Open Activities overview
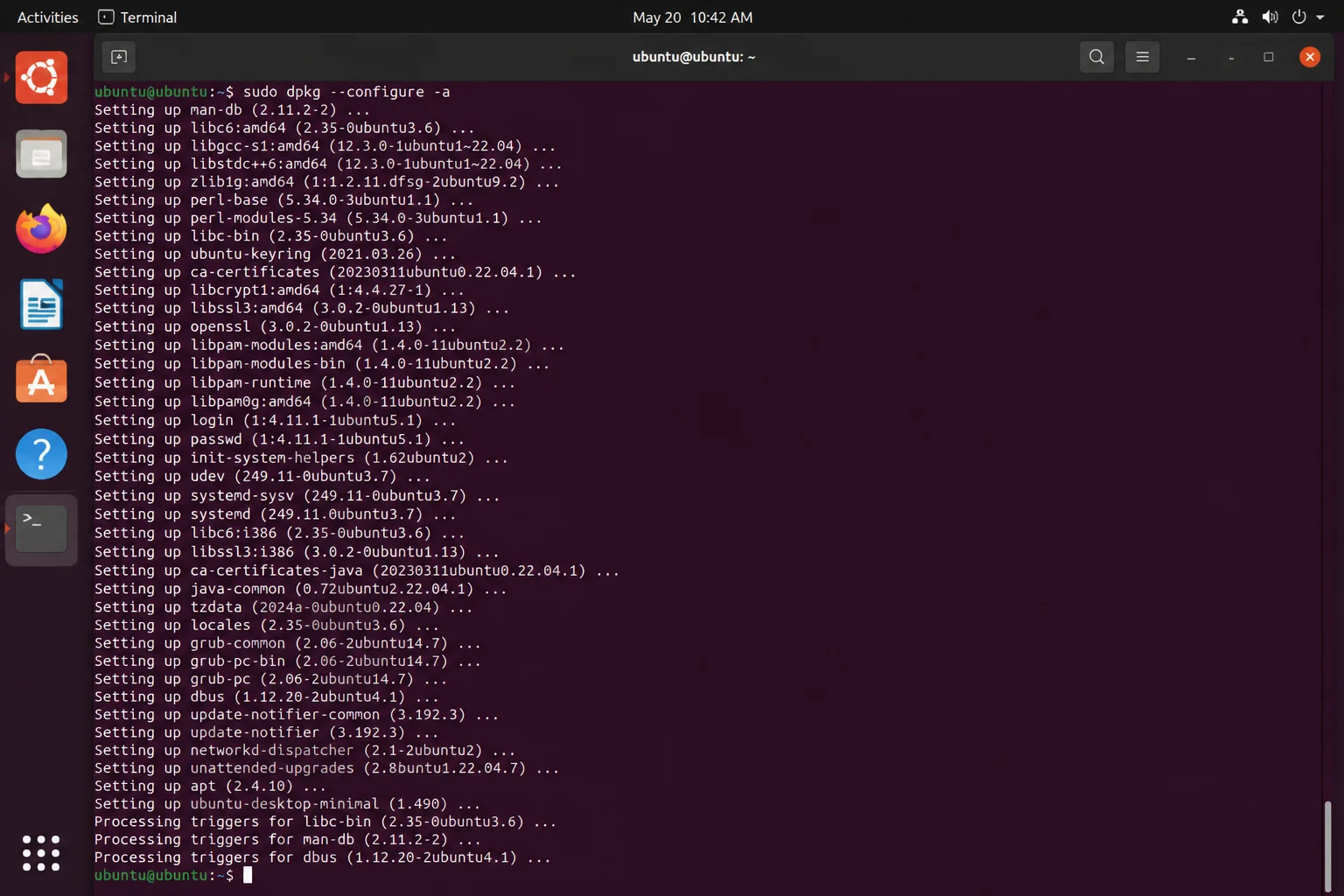Viewport: 1344px width, 896px height. pos(47,17)
